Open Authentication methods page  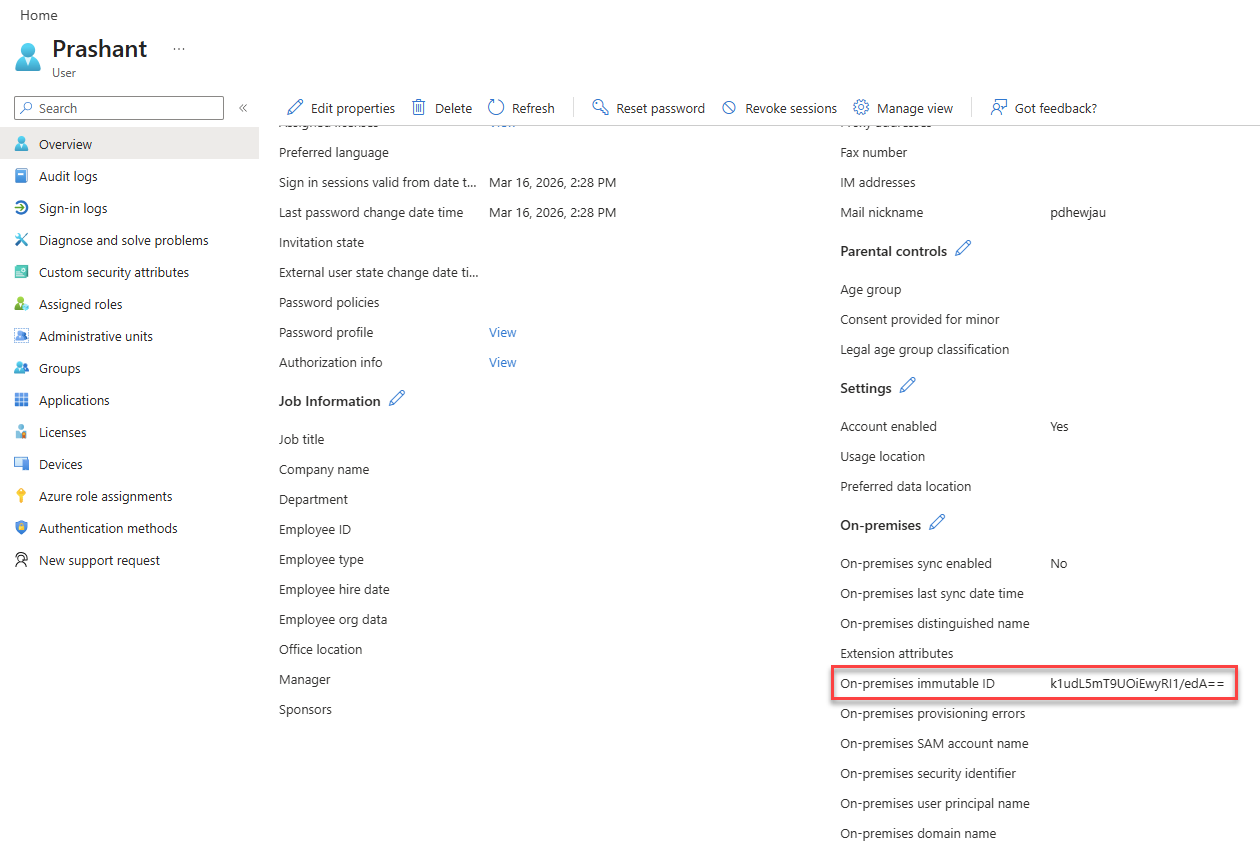tap(108, 528)
